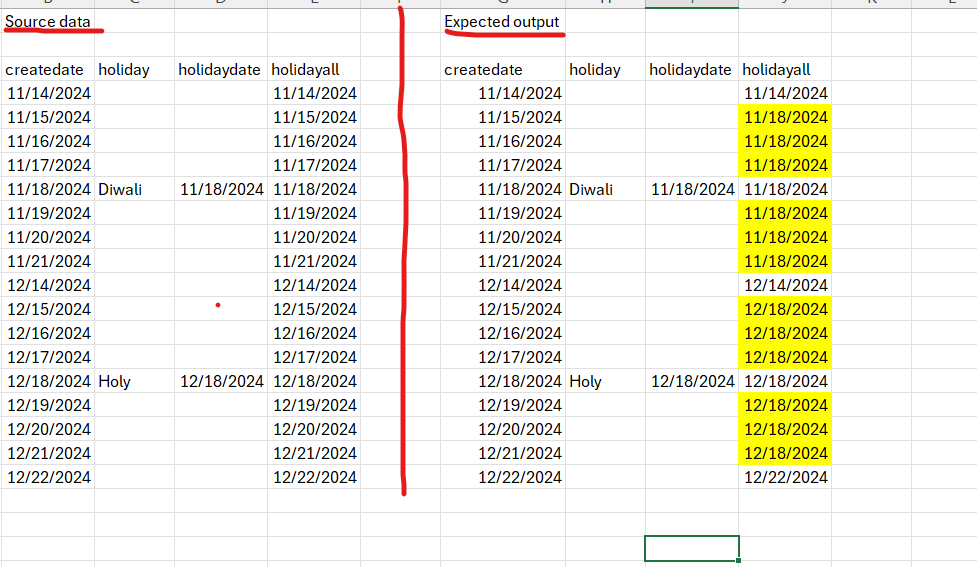
Task: Select yellow holidayall cell in Expected output 12/16/2024 row
Action: 785,333
